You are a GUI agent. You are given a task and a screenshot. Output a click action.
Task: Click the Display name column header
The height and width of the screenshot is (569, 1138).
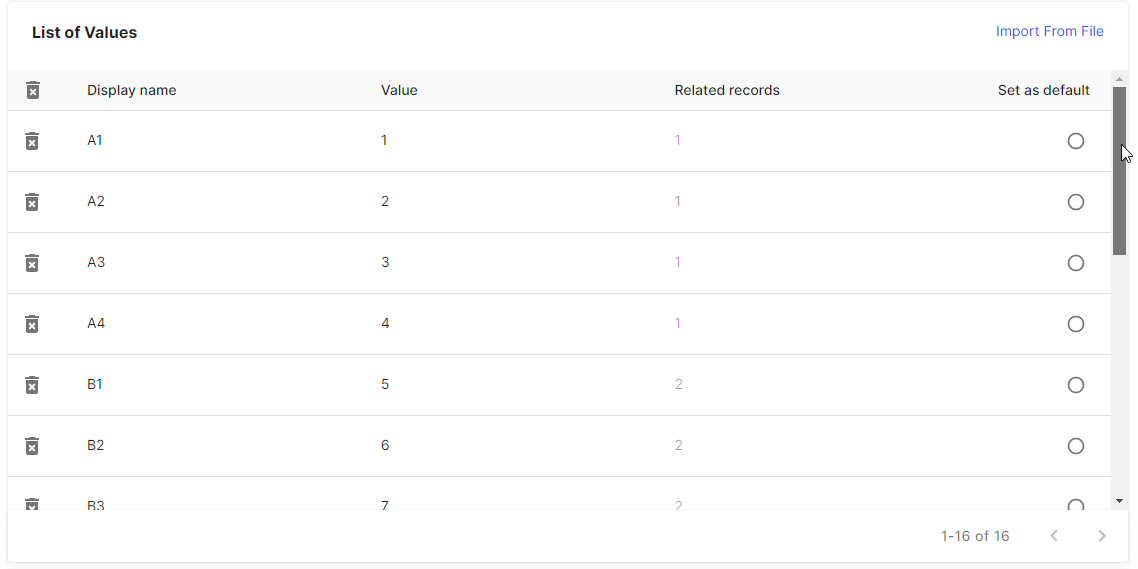[x=131, y=90]
